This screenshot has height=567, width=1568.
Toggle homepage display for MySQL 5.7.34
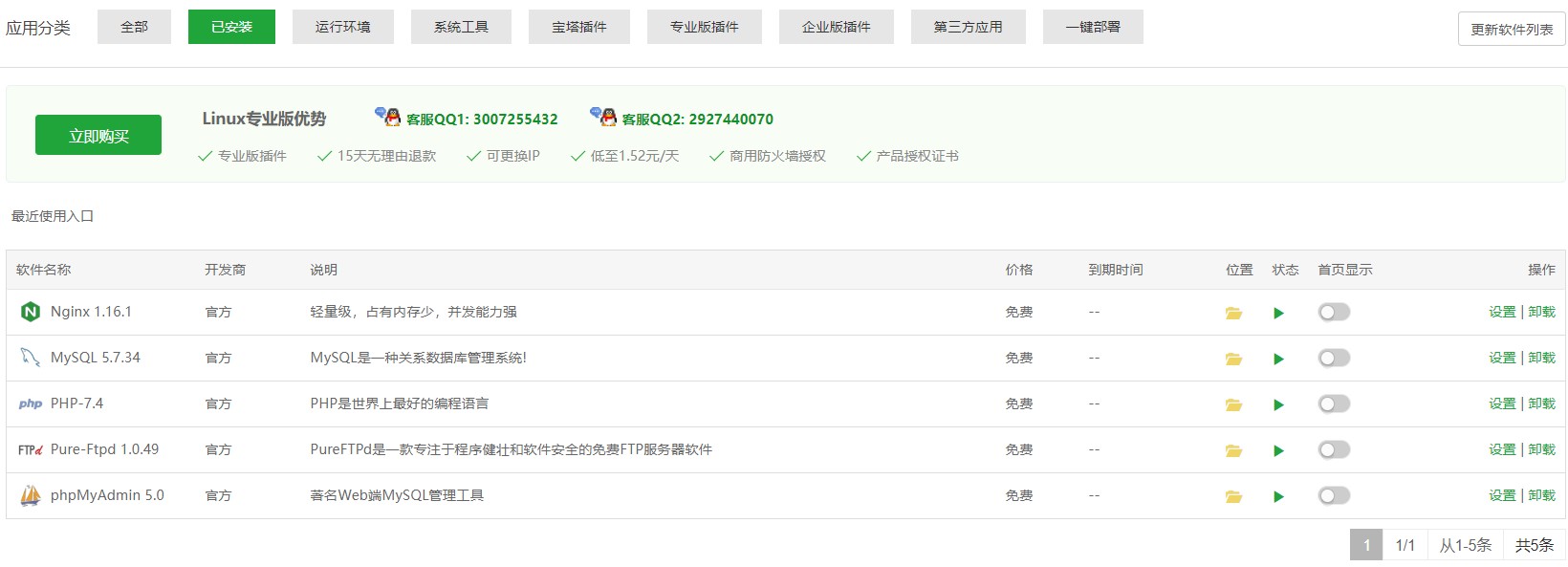1334,358
